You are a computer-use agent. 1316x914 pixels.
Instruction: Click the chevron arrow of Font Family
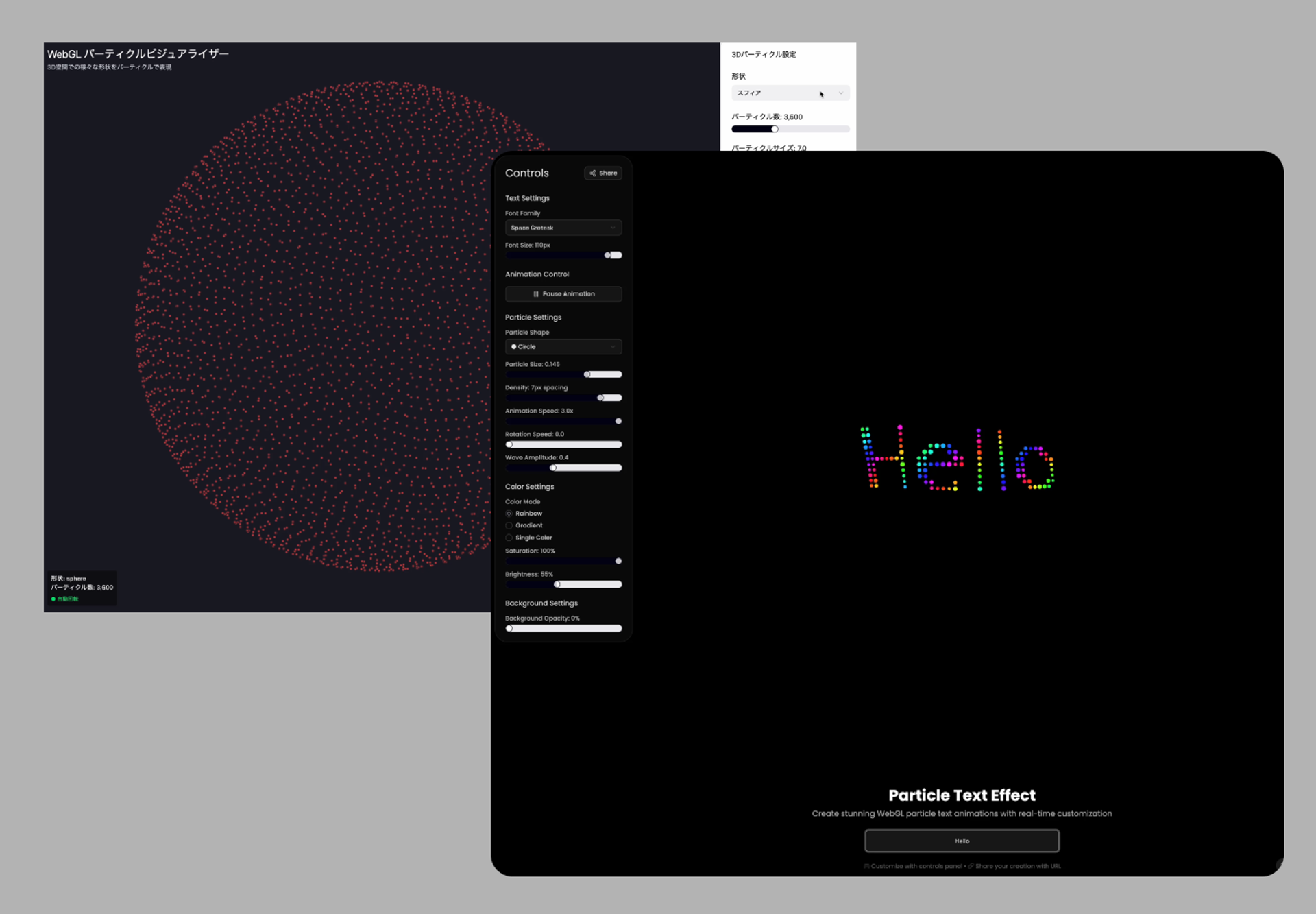click(x=613, y=228)
